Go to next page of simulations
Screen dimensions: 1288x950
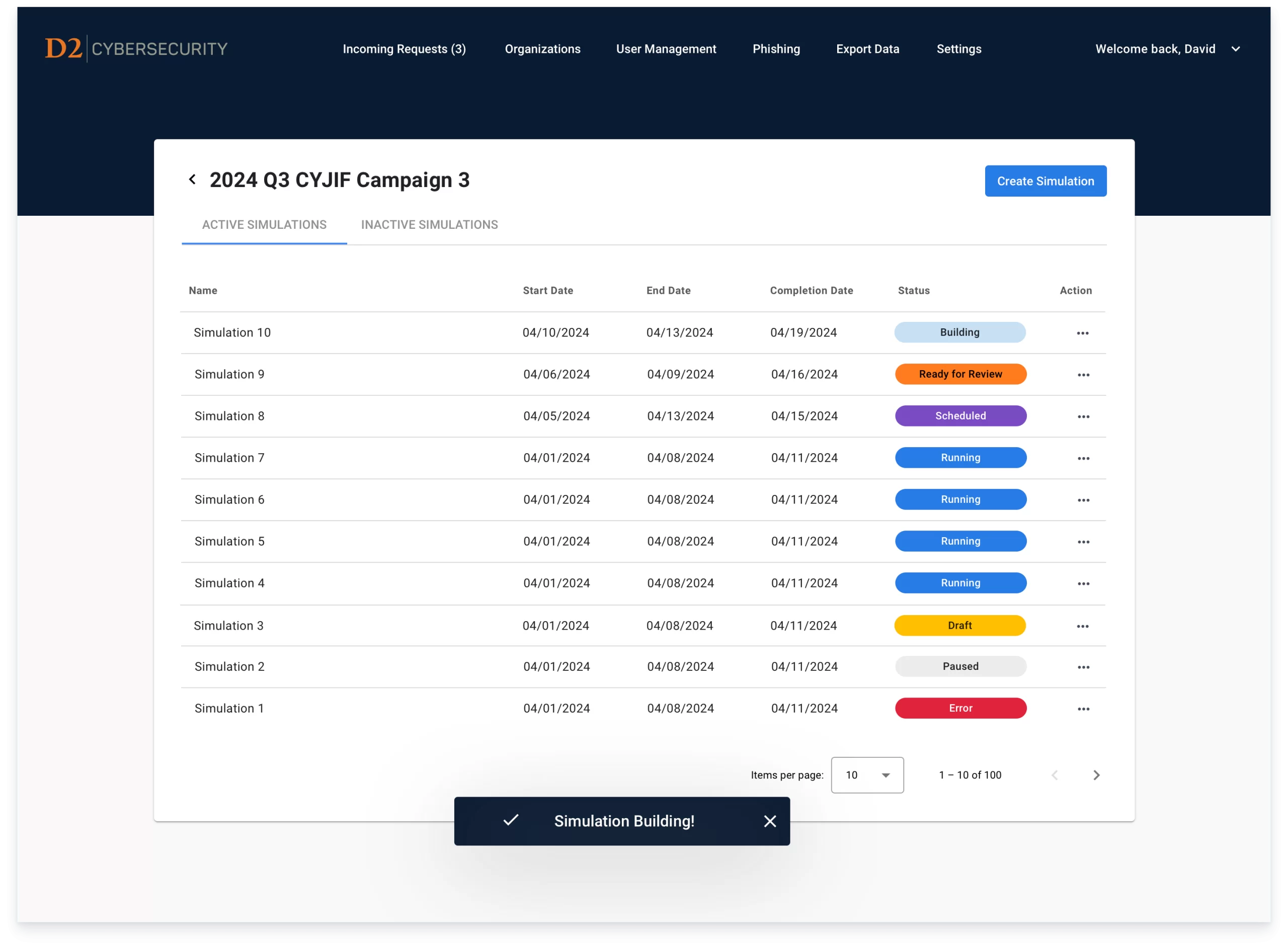point(1096,775)
